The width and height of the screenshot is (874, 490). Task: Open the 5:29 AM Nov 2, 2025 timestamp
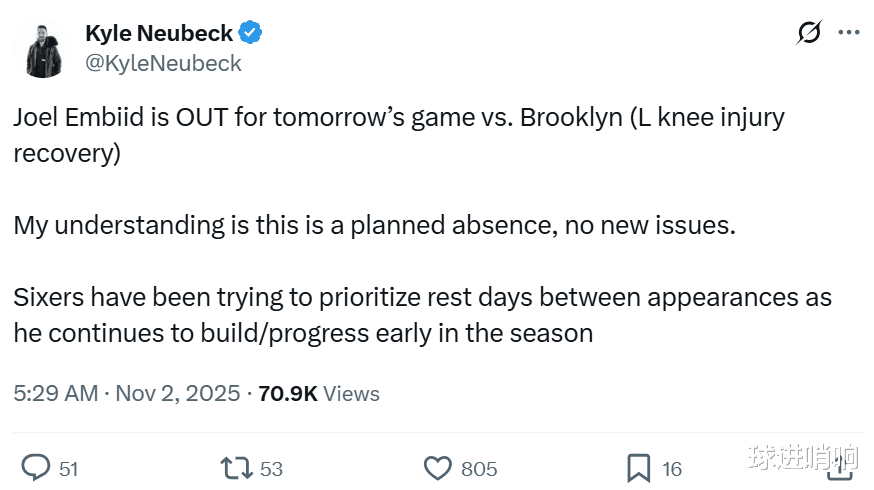point(127,393)
